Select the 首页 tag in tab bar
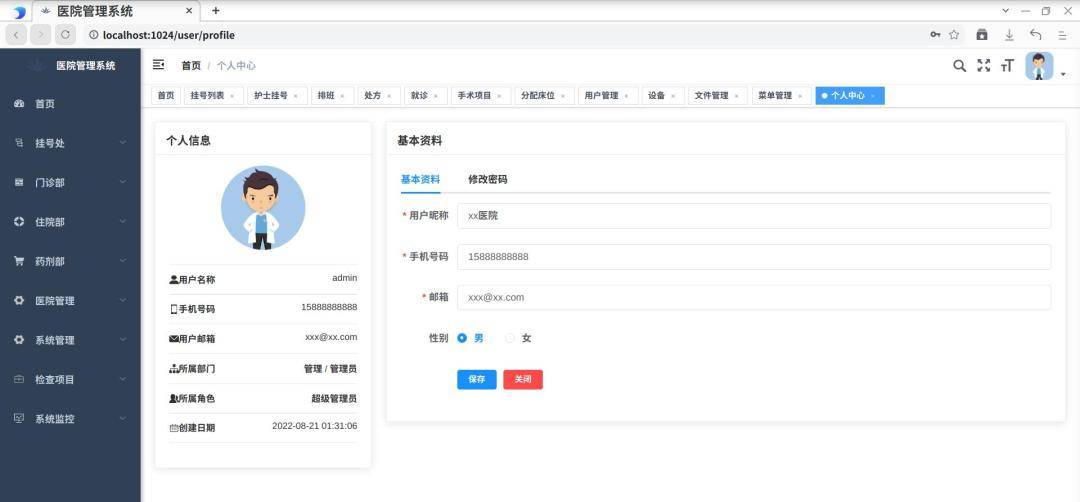 click(166, 96)
